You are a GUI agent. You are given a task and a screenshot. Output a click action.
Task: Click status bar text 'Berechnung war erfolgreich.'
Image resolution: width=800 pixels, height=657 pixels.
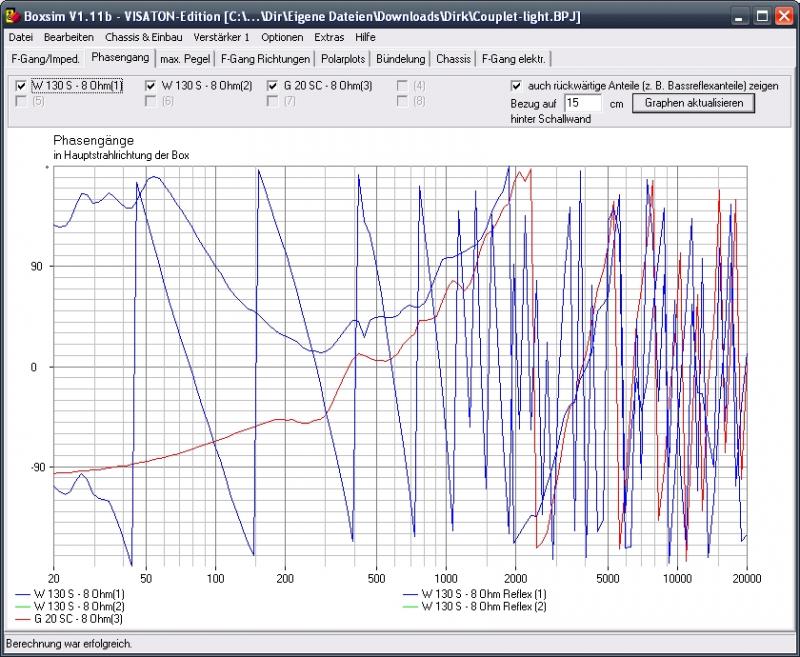pyautogui.click(x=69, y=644)
